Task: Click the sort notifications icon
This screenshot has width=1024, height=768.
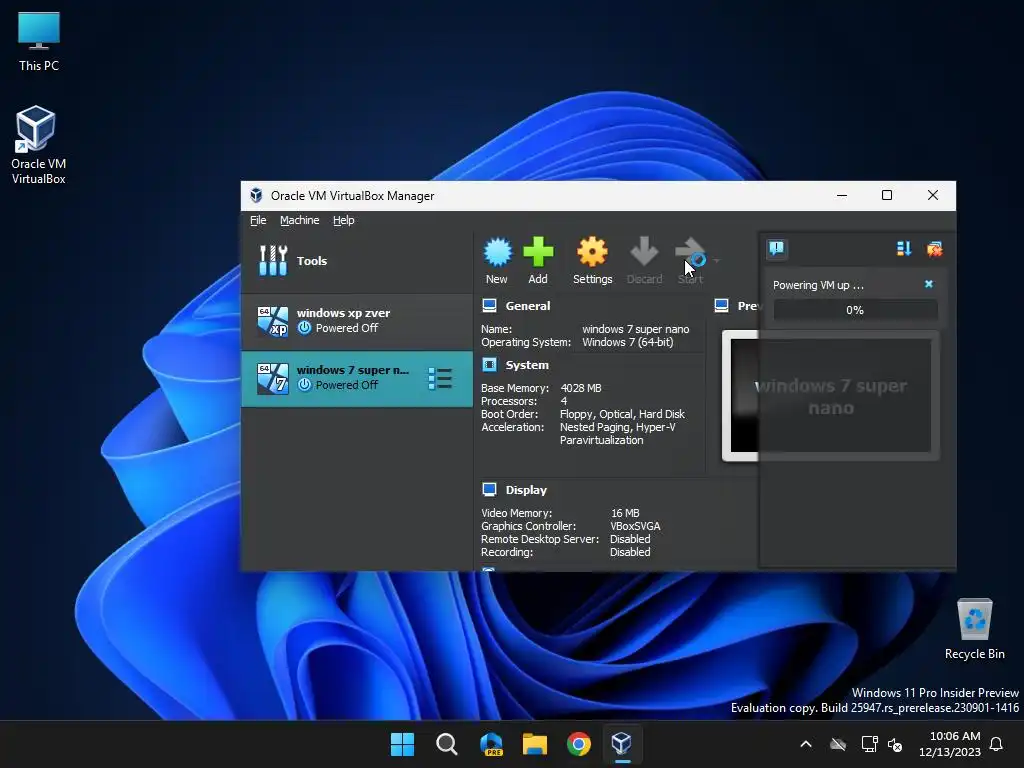Action: (x=904, y=249)
